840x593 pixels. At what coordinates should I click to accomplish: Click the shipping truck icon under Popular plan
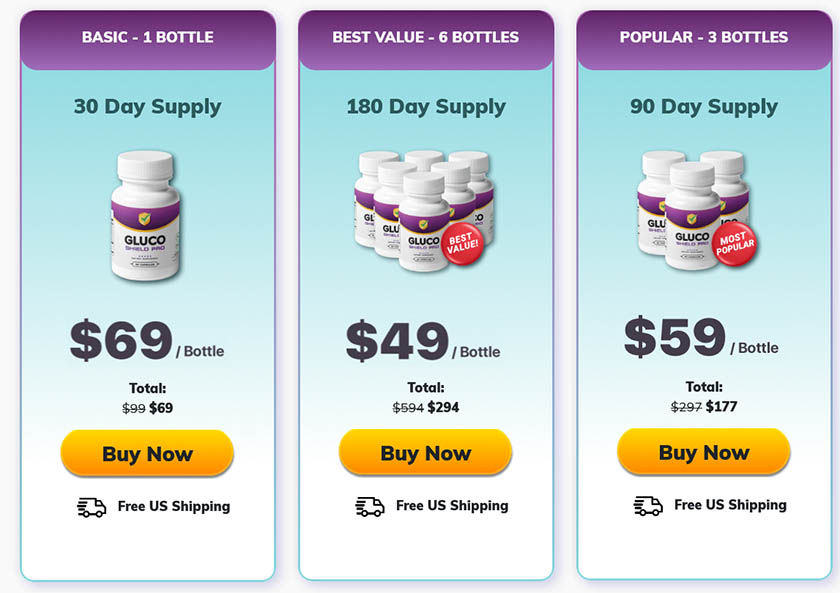pos(648,505)
